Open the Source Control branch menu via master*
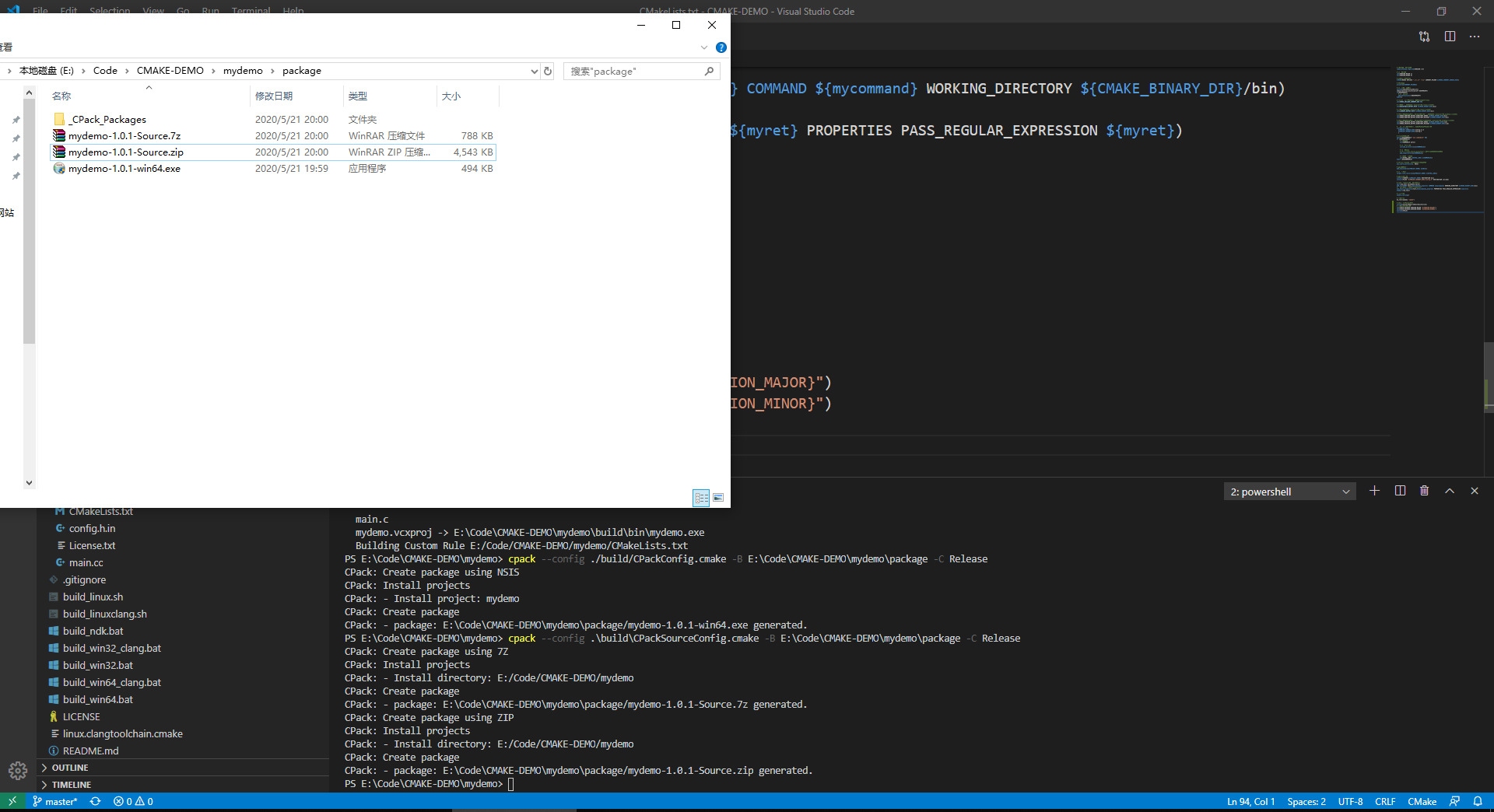 [x=54, y=801]
